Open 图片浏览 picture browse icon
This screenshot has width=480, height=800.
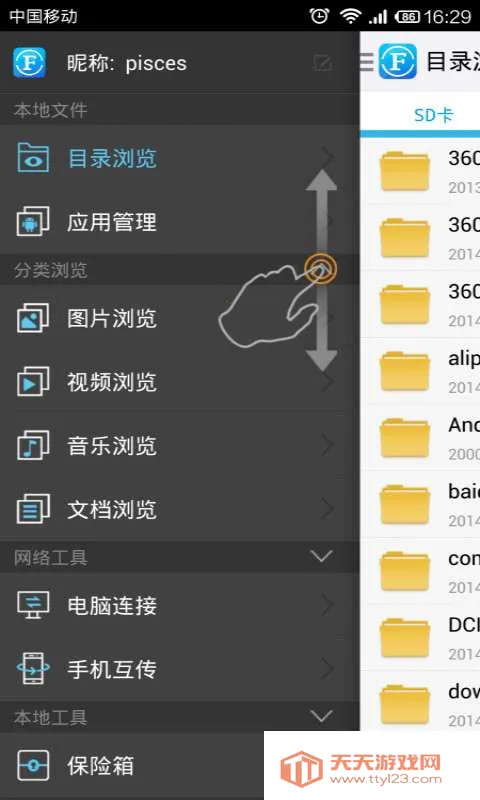point(33,317)
